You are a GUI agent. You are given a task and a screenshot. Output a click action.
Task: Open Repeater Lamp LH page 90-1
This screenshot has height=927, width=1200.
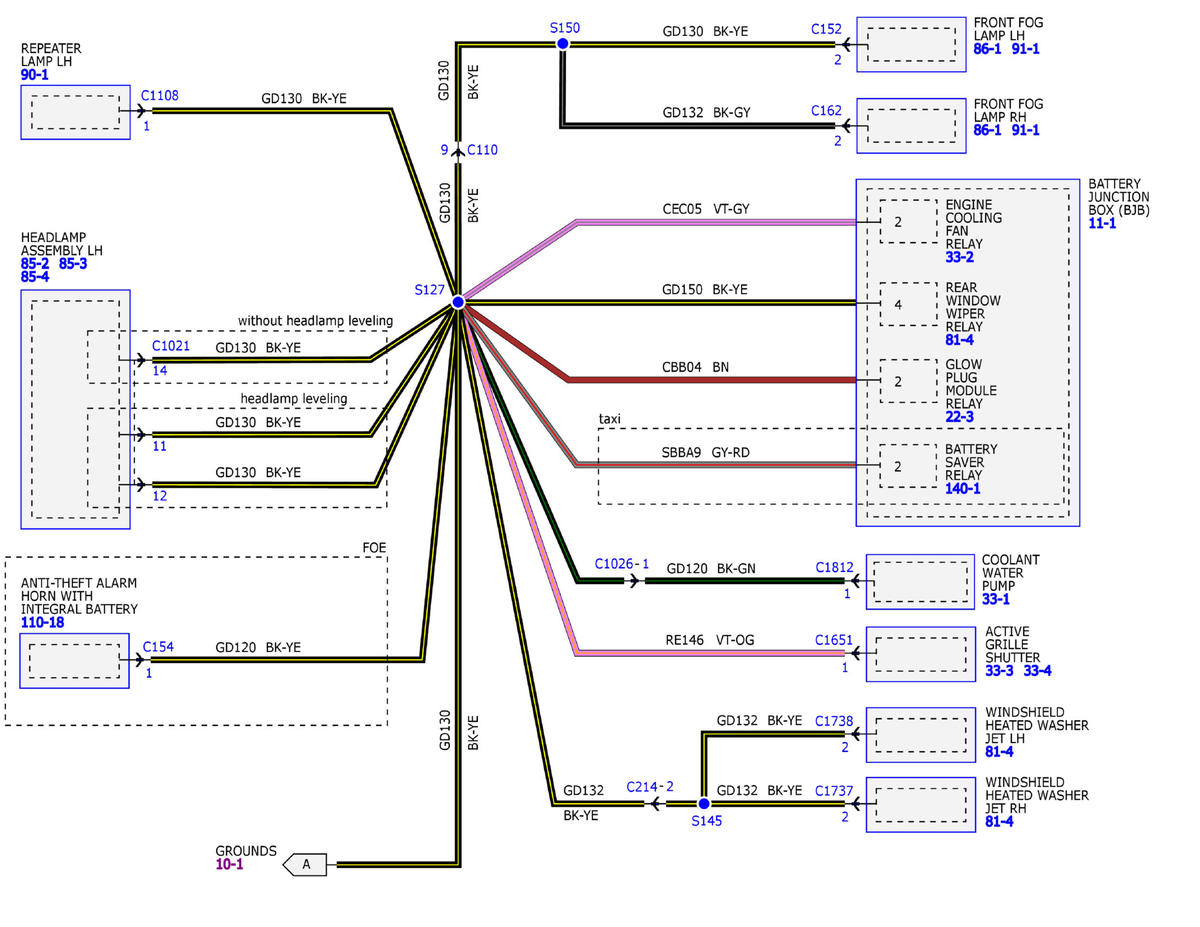click(36, 75)
